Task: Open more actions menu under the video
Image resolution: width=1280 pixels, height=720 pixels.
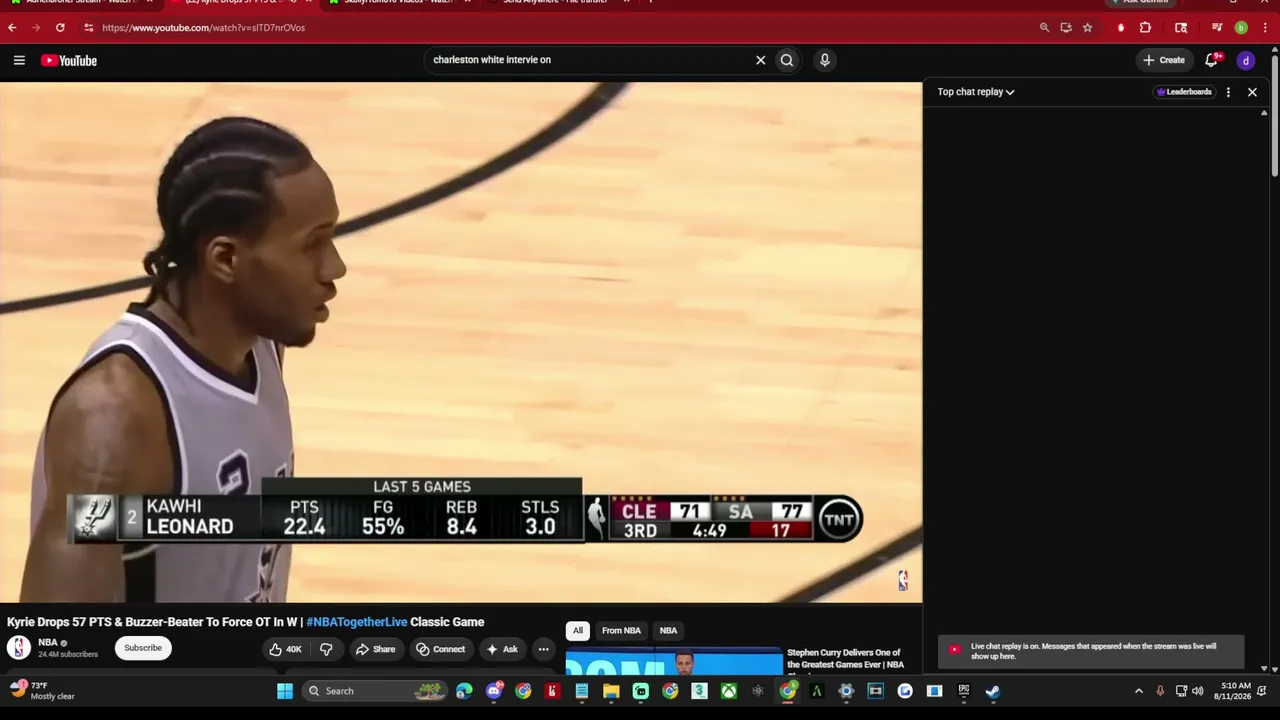Action: (543, 649)
